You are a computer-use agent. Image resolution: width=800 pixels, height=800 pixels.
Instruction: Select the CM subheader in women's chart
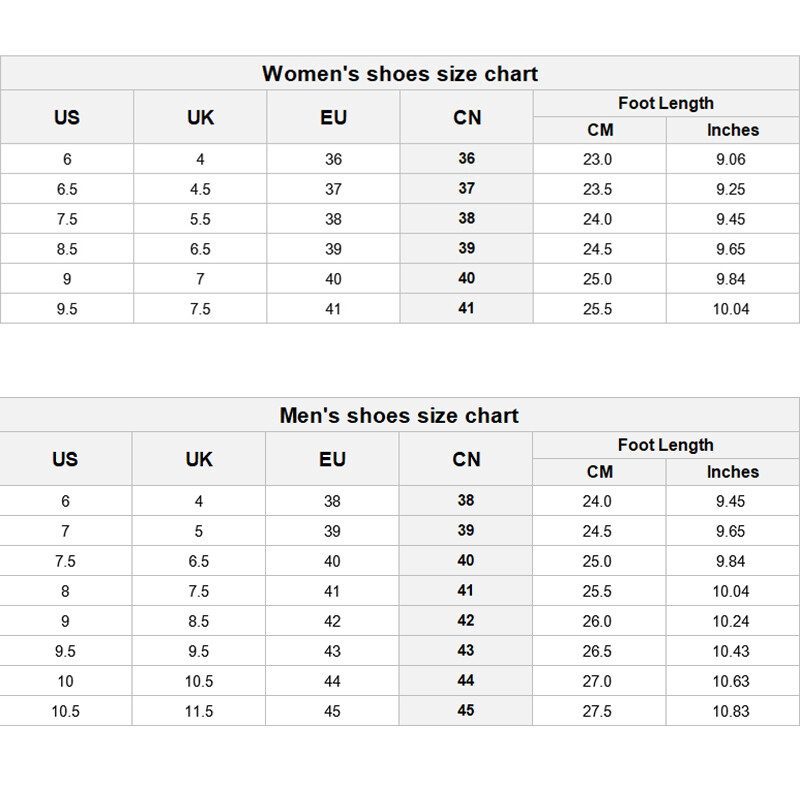coord(600,130)
